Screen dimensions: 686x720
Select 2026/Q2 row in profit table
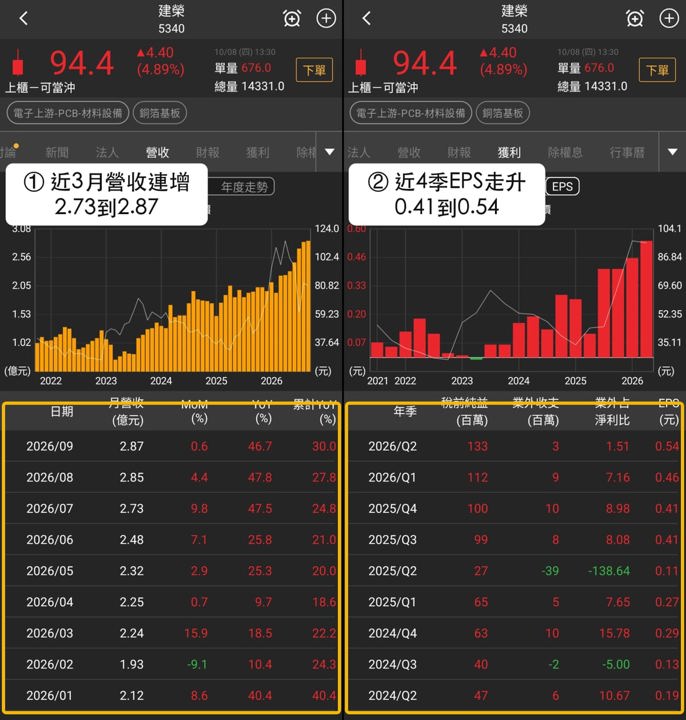(515, 446)
